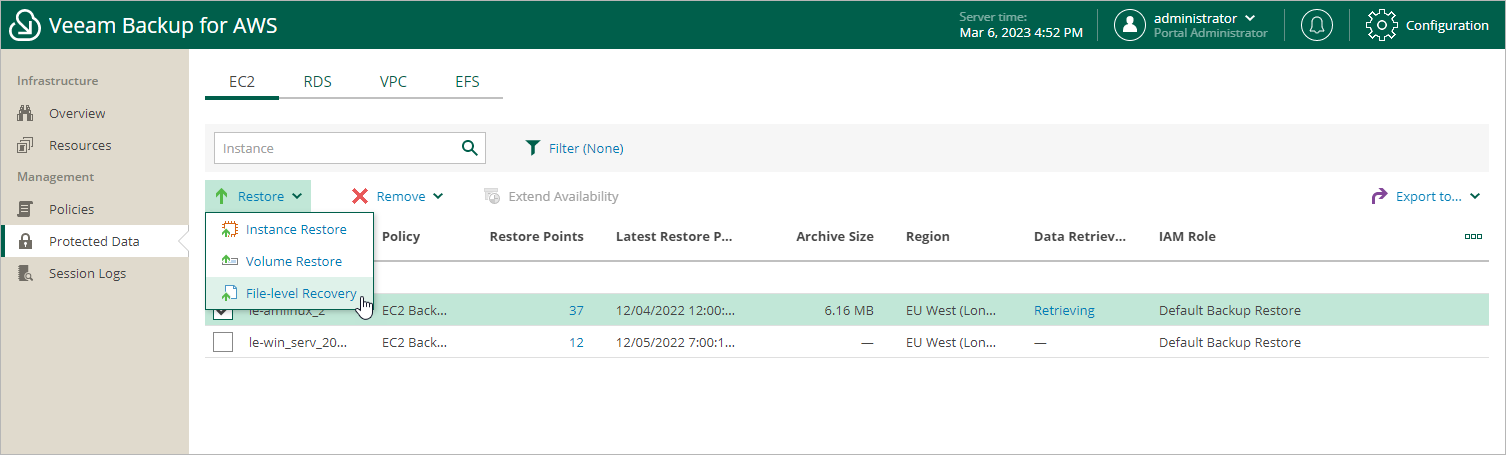Screen dimensions: 1506x455
Task: Click the server time display
Action: (x=1020, y=25)
